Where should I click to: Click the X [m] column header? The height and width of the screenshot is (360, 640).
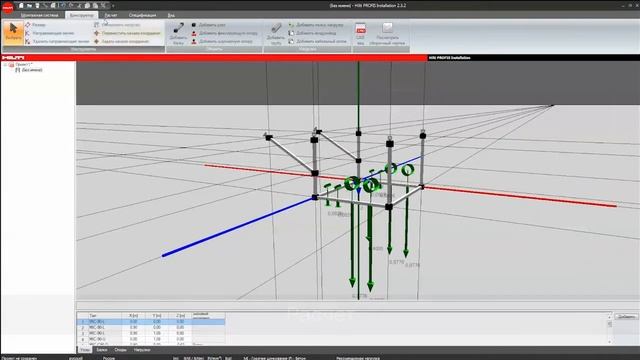[x=133, y=316]
